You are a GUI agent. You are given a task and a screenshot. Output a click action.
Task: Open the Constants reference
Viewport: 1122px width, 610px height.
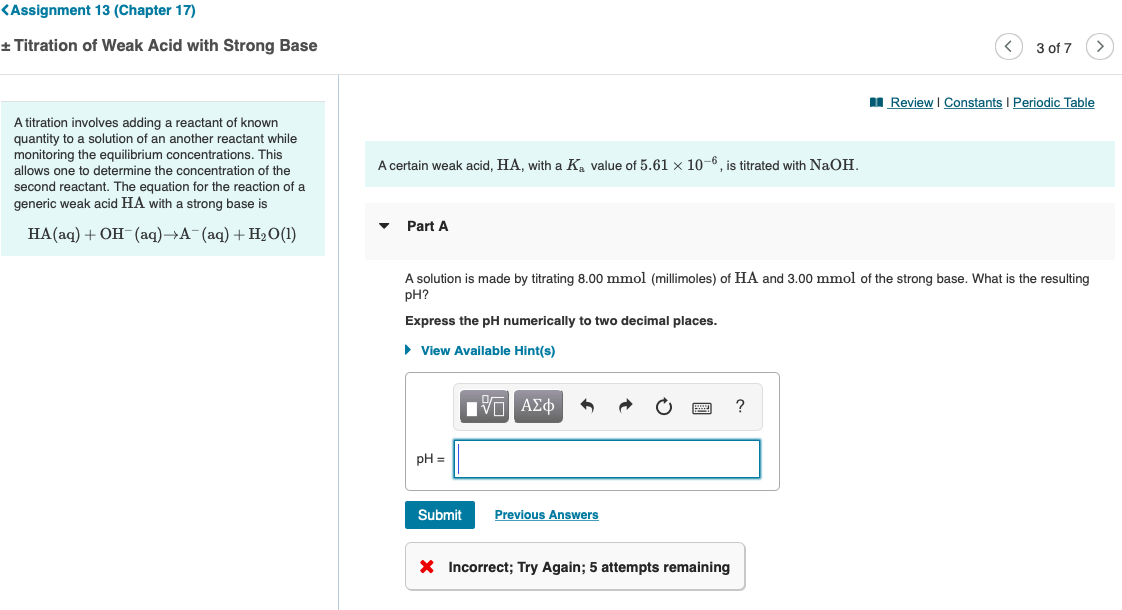973,102
